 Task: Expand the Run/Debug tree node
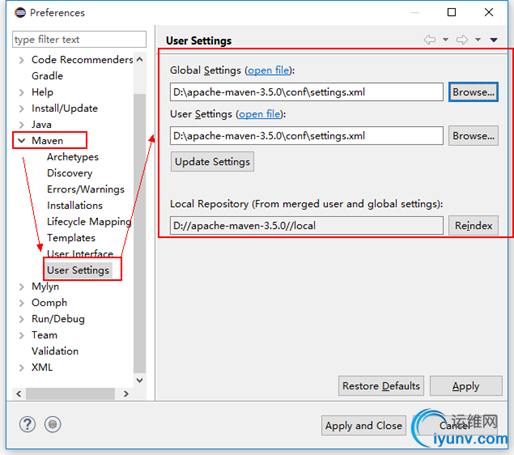point(21,319)
